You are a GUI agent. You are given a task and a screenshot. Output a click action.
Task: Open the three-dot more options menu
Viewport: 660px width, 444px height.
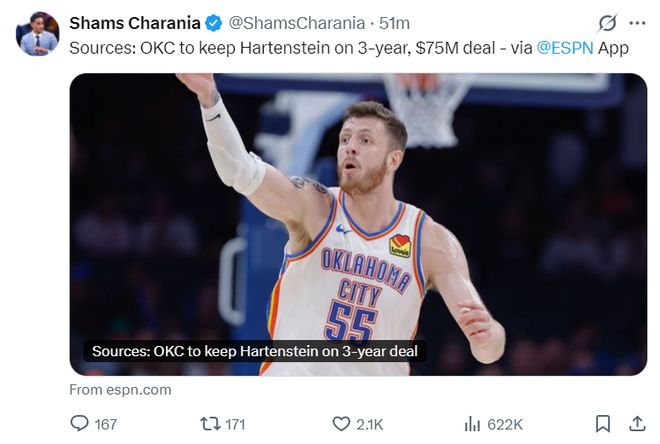637,23
